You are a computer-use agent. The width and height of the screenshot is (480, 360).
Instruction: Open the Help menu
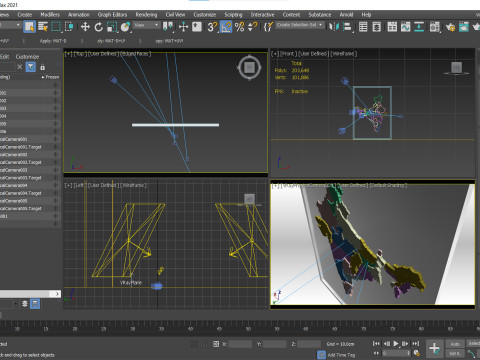tap(366, 15)
